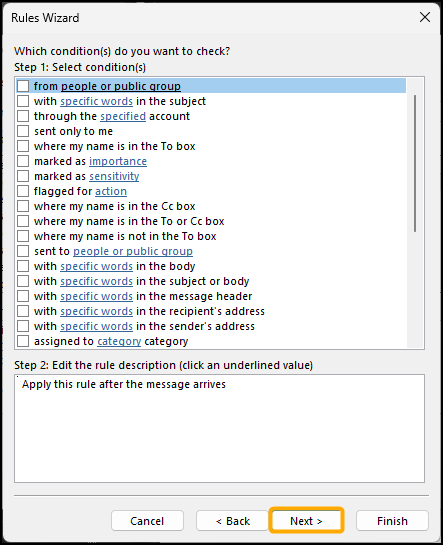
Task: Open 'importance' link in marked as condition
Action: (x=118, y=161)
